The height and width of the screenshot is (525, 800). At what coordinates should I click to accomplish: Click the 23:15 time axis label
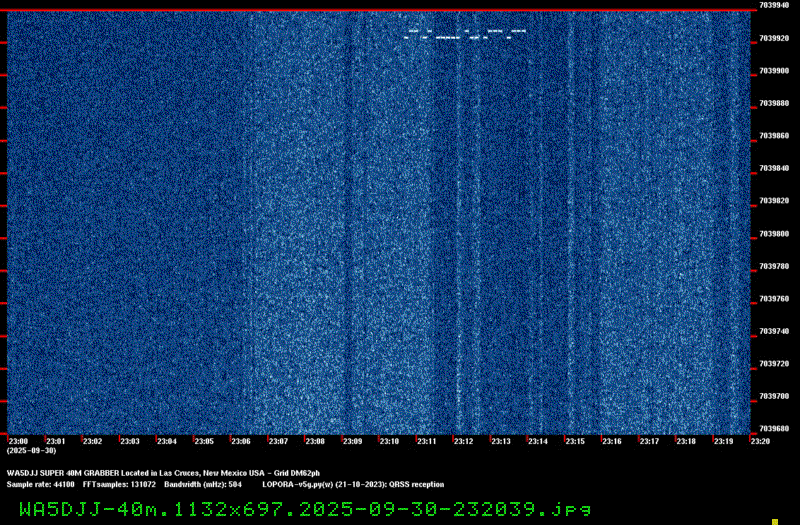(575, 441)
